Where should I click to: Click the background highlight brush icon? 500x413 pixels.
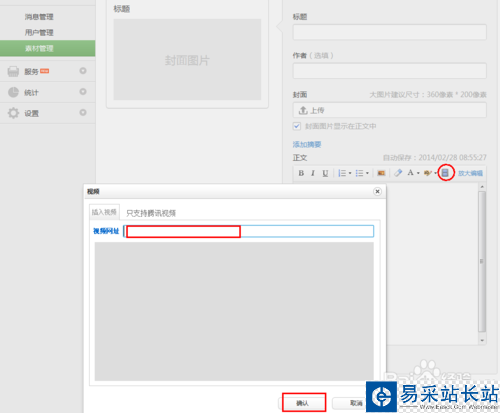427,173
